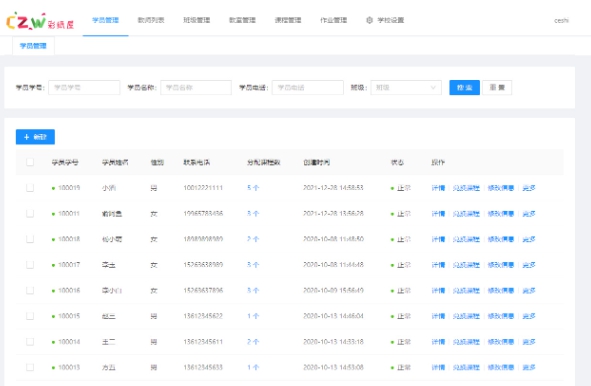Open 作业管理 in the top navigation
The height and width of the screenshot is (386, 591).
(x=334, y=20)
